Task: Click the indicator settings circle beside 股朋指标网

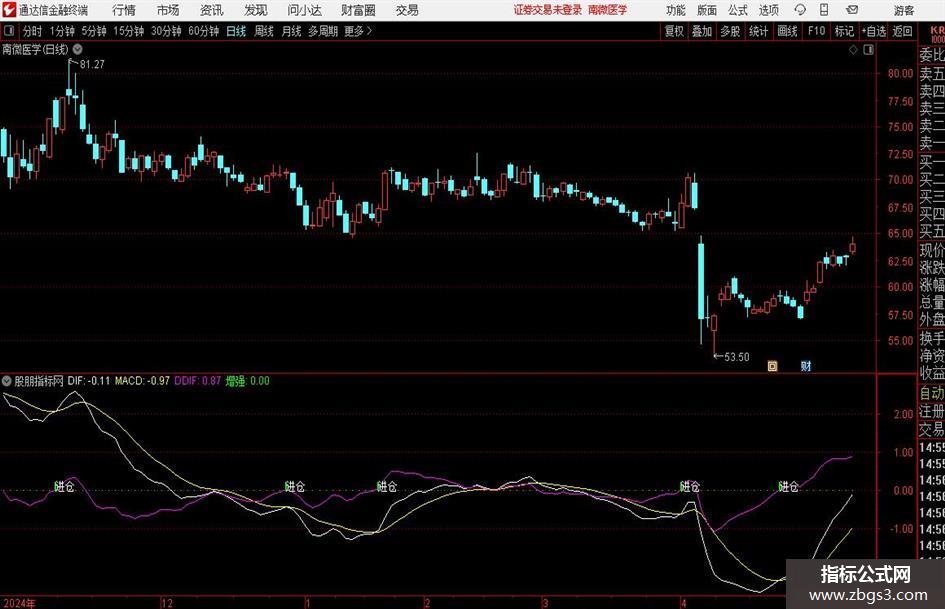Action: coord(7,381)
